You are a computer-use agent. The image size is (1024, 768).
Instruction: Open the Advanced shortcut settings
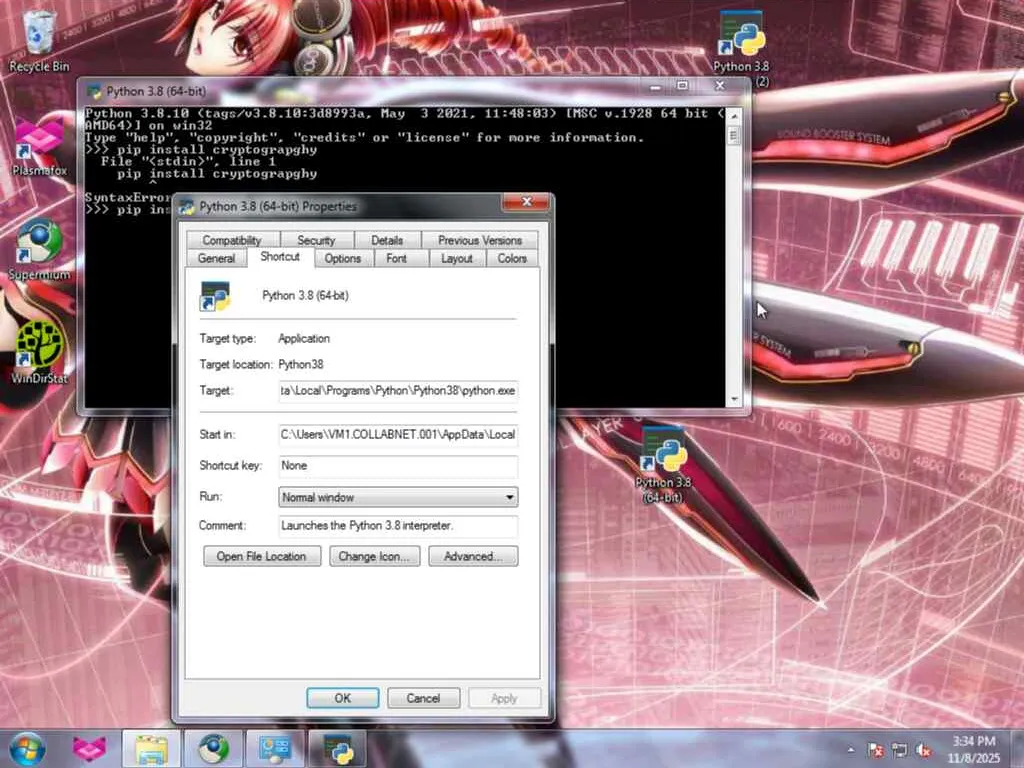[473, 556]
